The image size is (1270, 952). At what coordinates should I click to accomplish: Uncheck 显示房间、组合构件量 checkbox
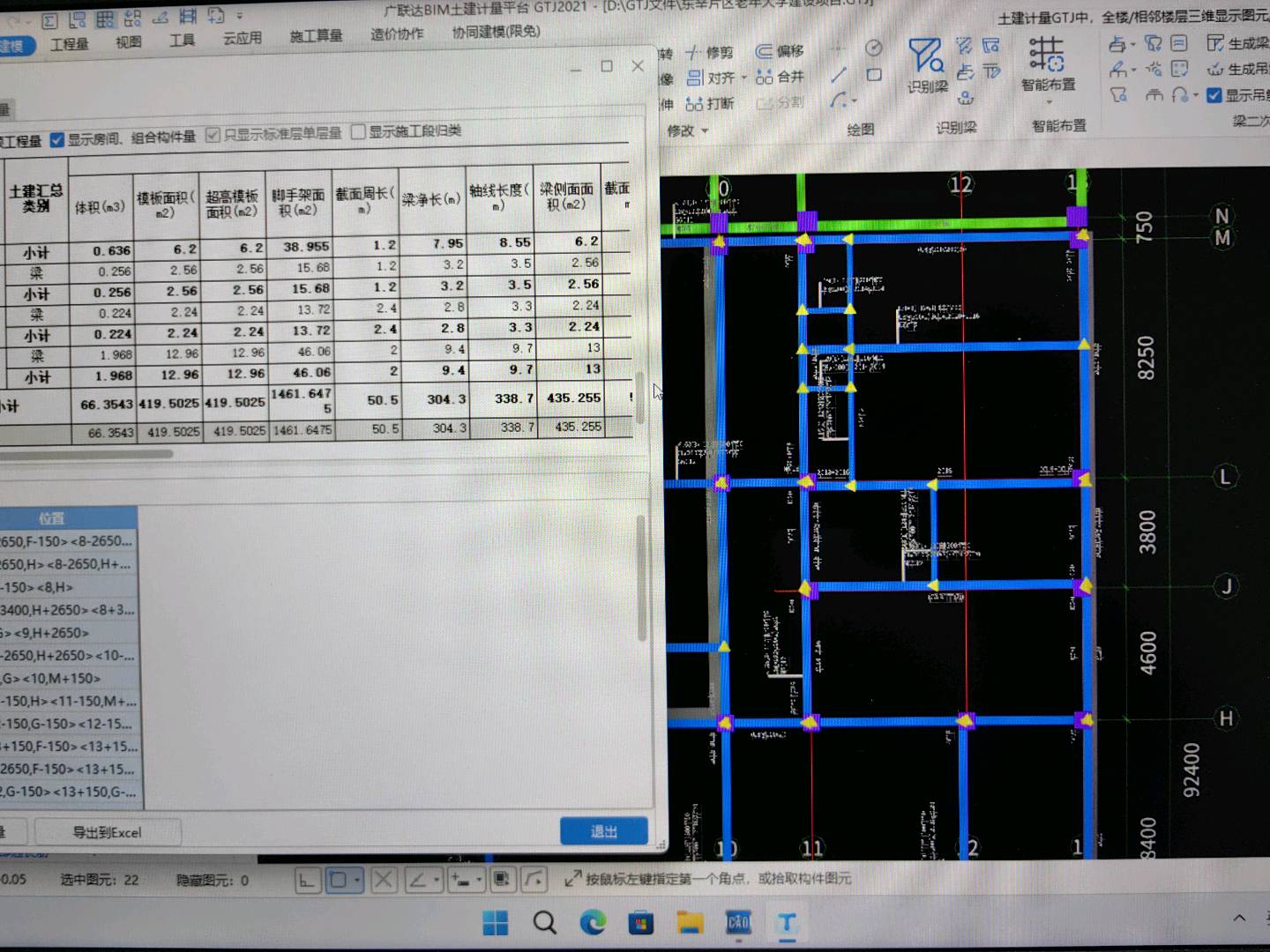click(57, 139)
